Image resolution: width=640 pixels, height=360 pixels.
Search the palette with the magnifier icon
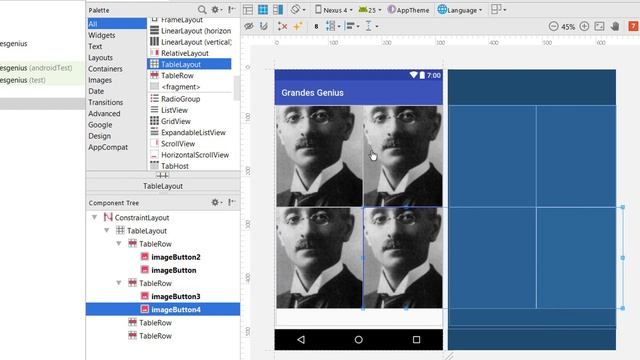tap(202, 9)
